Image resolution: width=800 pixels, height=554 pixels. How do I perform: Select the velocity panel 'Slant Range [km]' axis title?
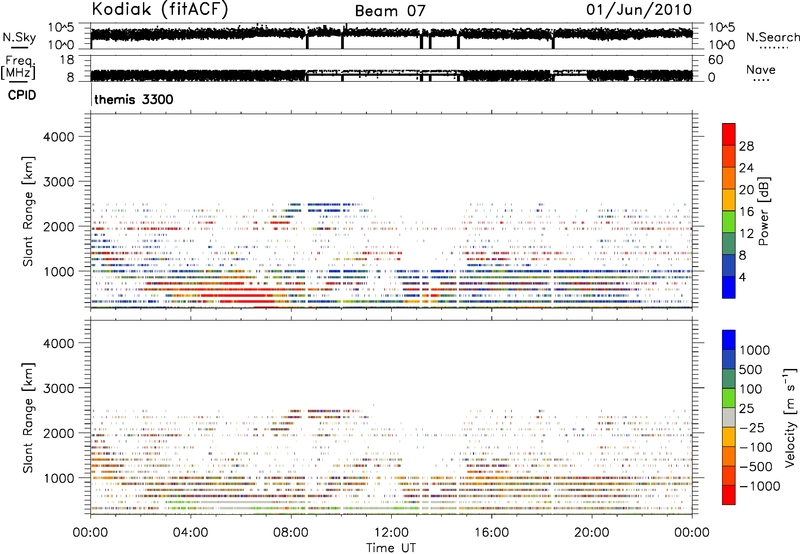point(28,418)
